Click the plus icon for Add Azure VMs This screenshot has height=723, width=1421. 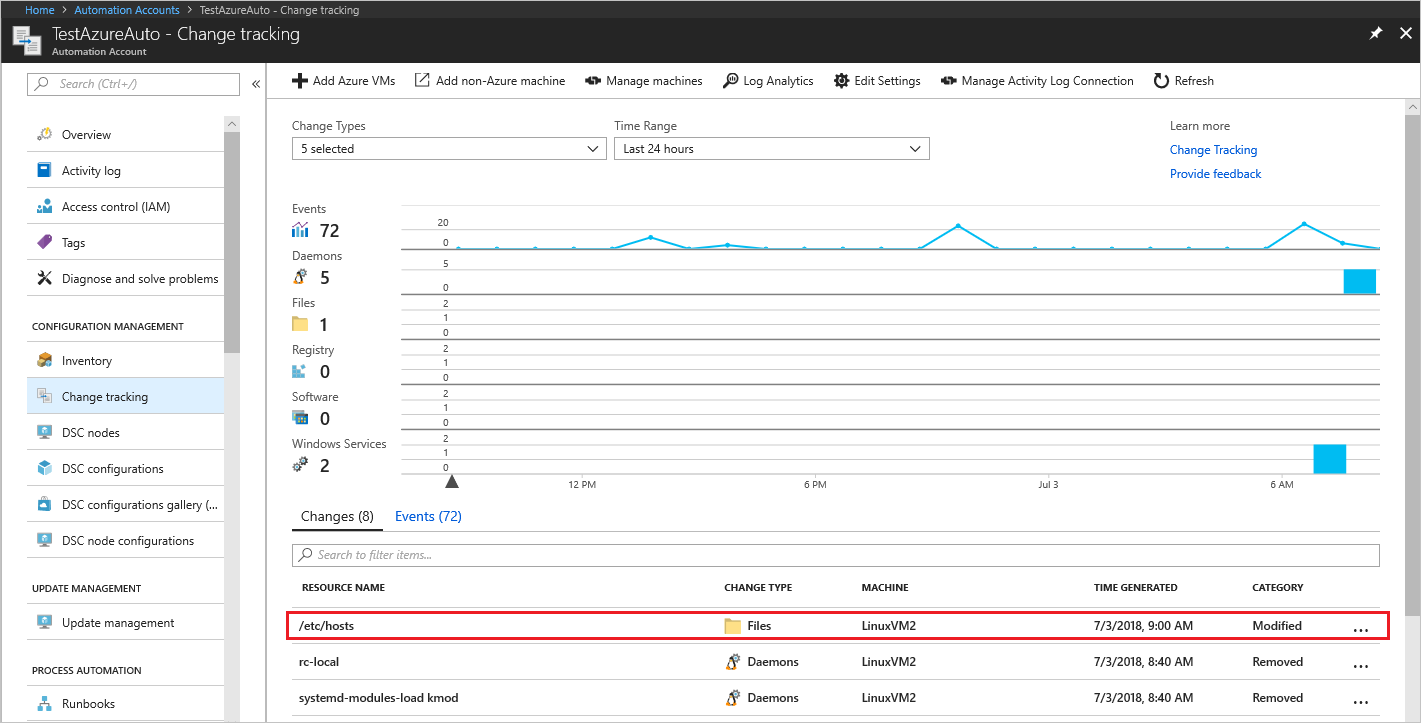pos(299,80)
